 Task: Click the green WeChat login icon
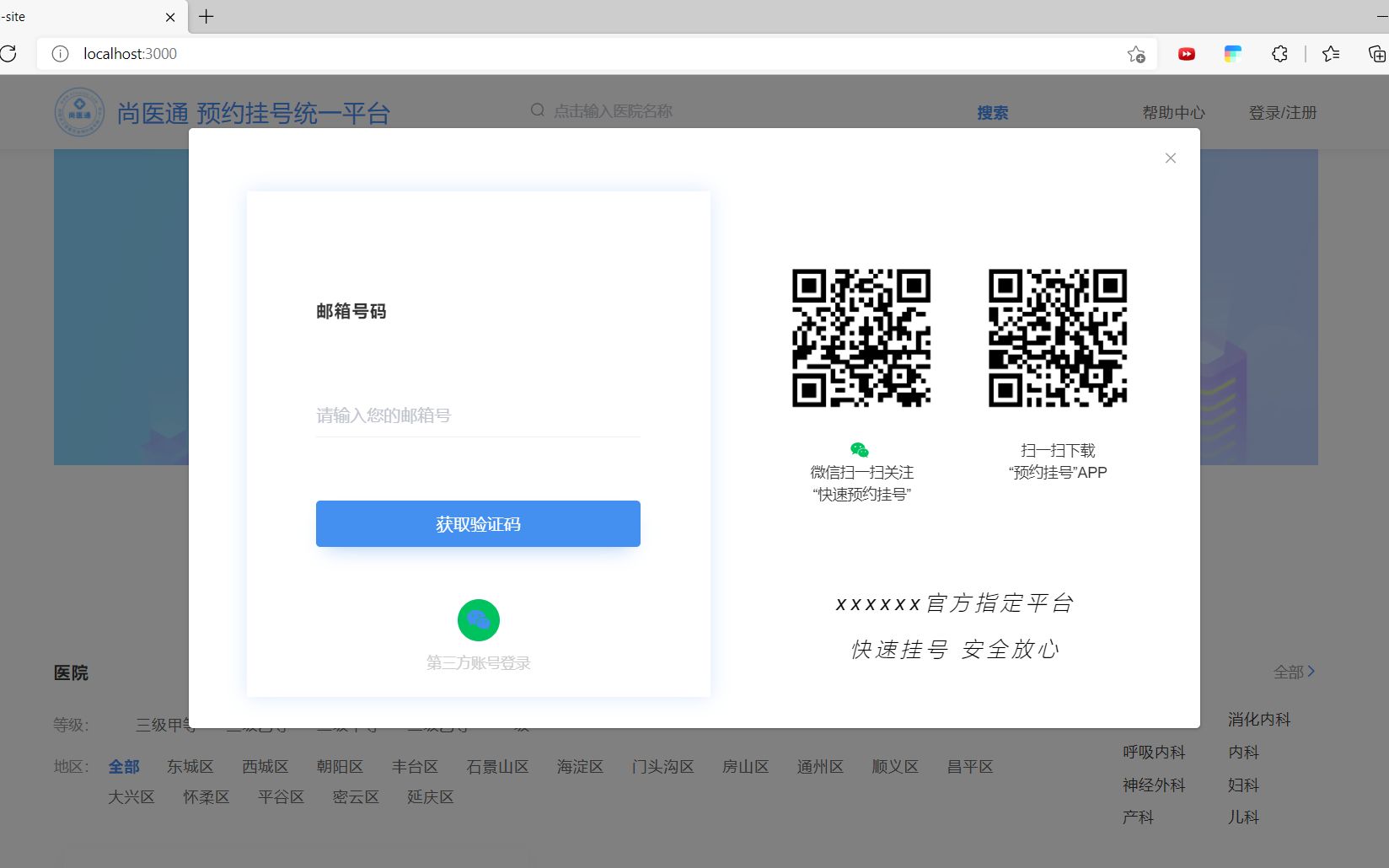479,620
